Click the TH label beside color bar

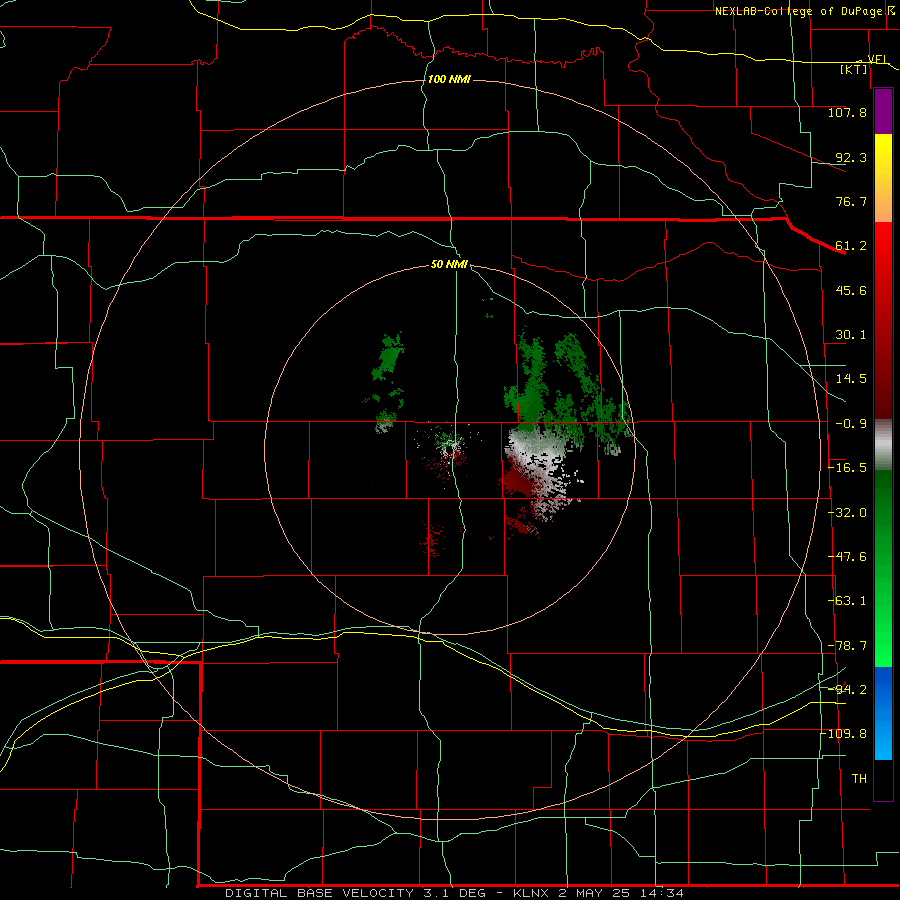(x=859, y=779)
